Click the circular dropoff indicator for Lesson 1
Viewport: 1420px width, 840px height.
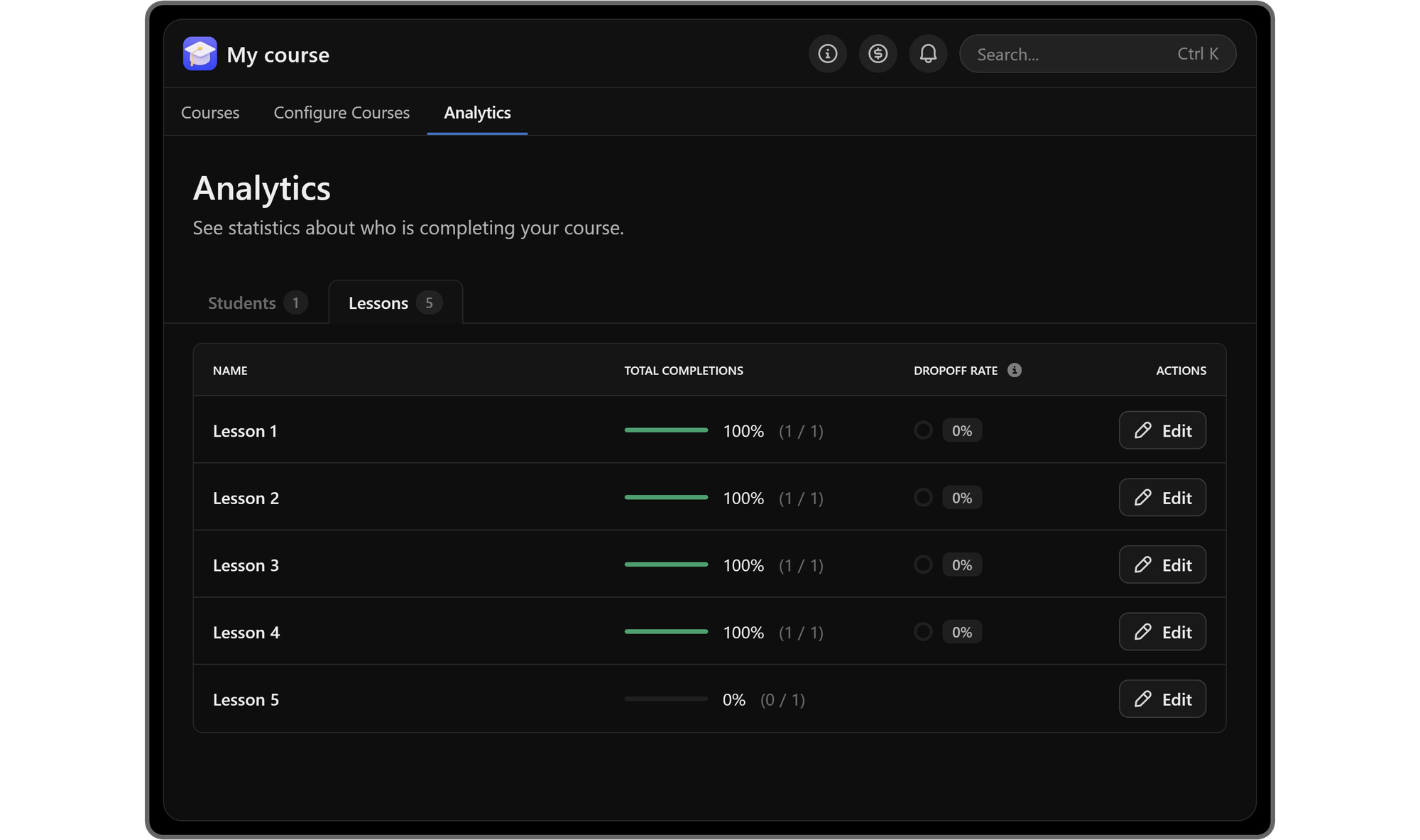pyautogui.click(x=923, y=430)
